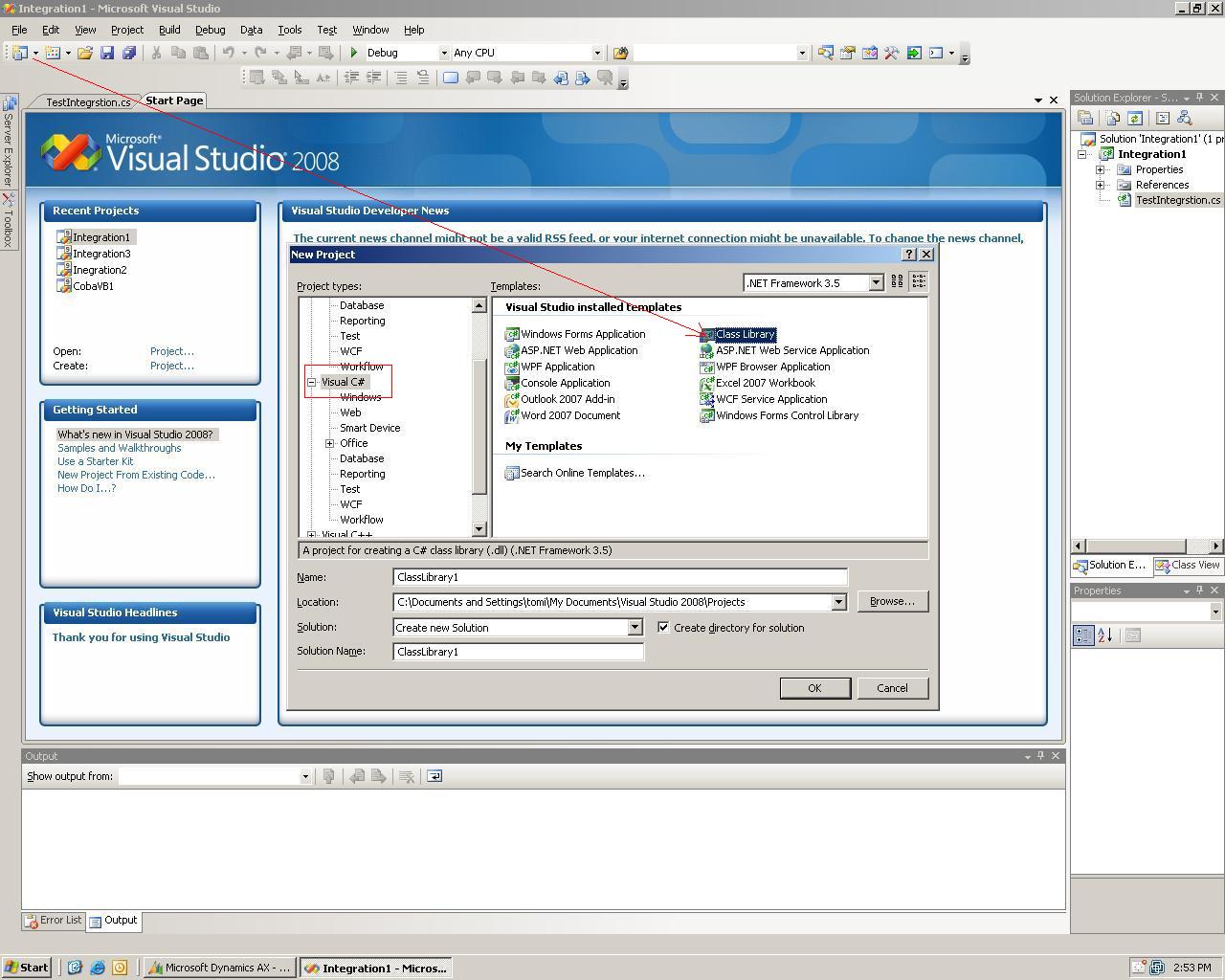1225x980 pixels.
Task: Select the WPF Application template
Action: tap(550, 367)
